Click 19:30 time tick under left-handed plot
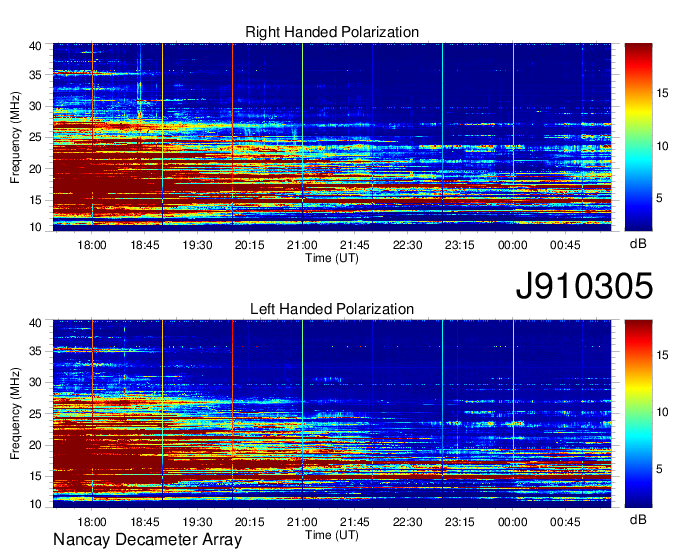This screenshot has width=680, height=552. click(x=197, y=522)
